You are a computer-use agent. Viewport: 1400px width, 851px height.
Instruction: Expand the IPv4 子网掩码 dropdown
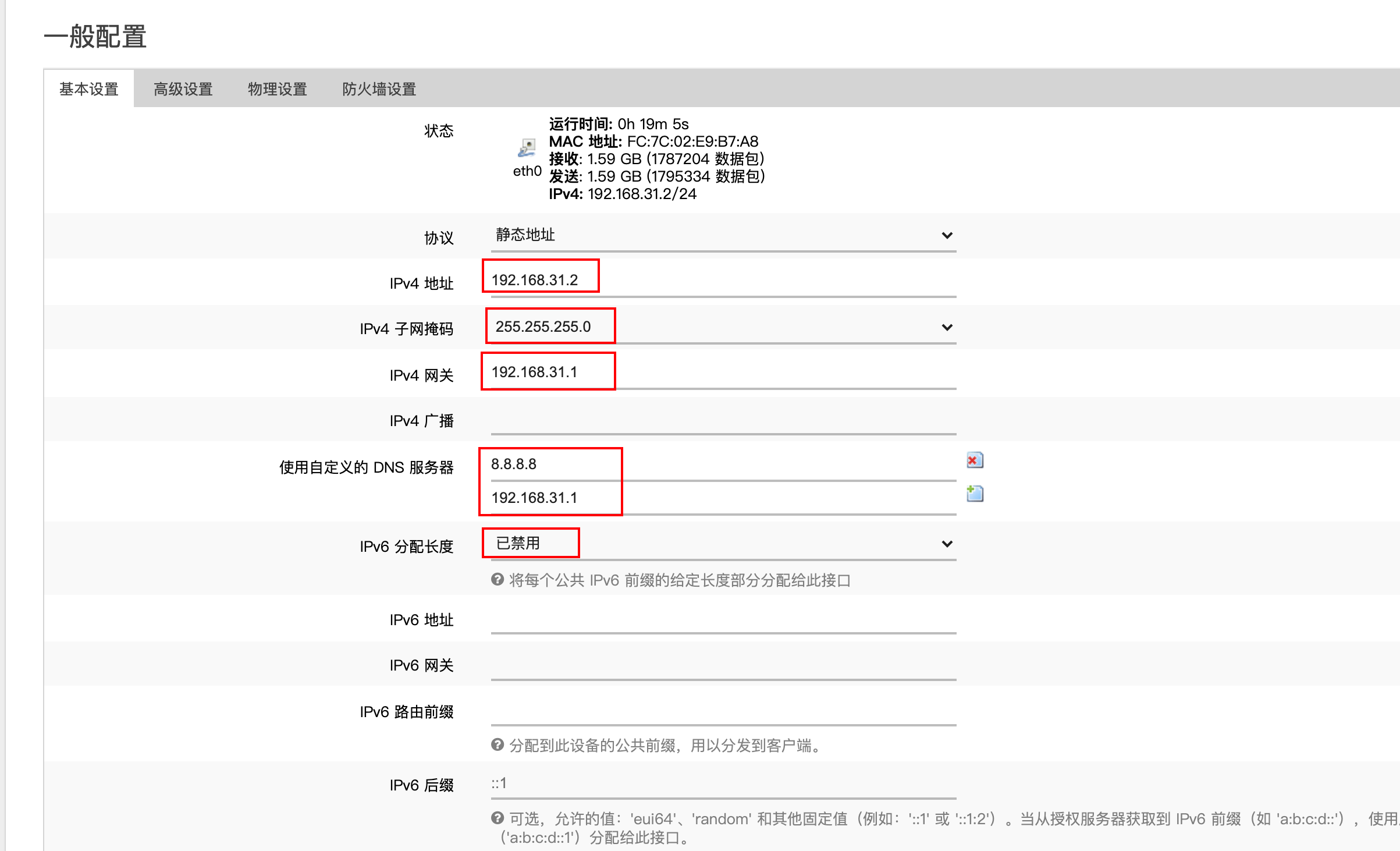pos(723,327)
